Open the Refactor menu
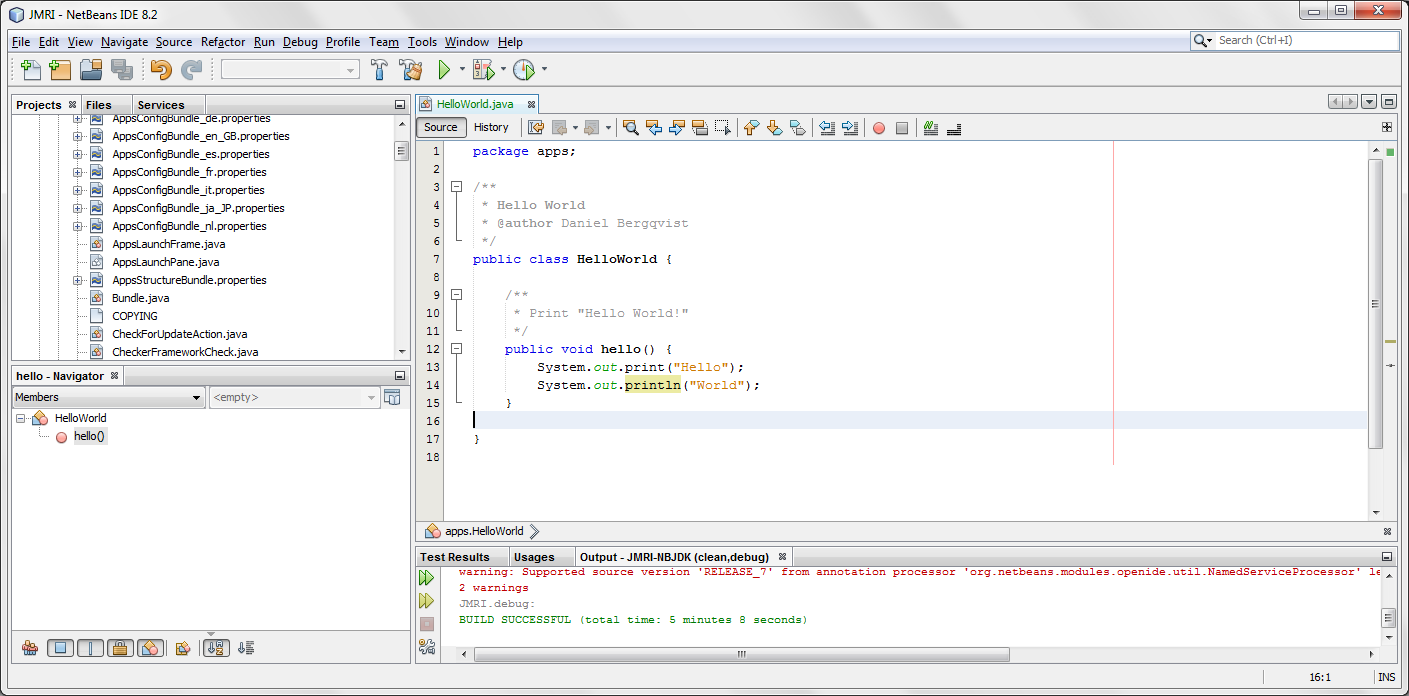 pos(223,42)
